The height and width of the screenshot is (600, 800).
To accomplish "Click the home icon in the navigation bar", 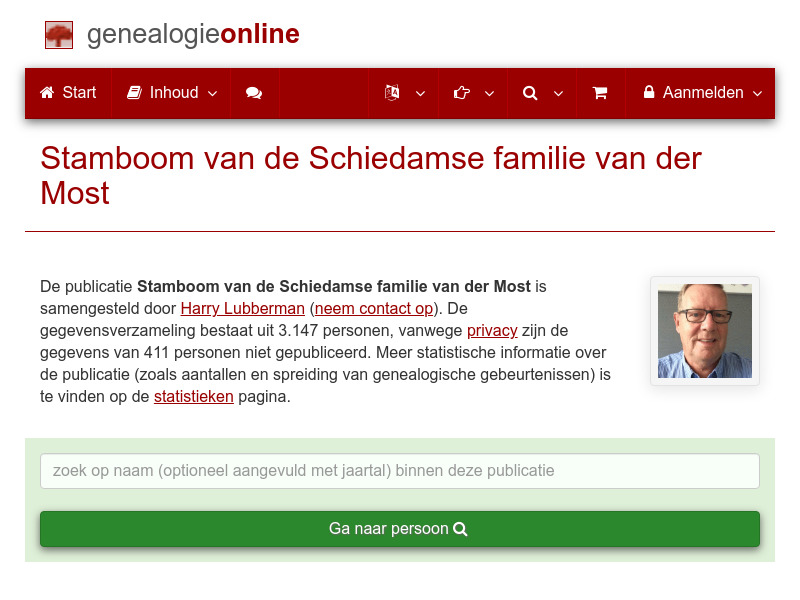I will 47,92.
